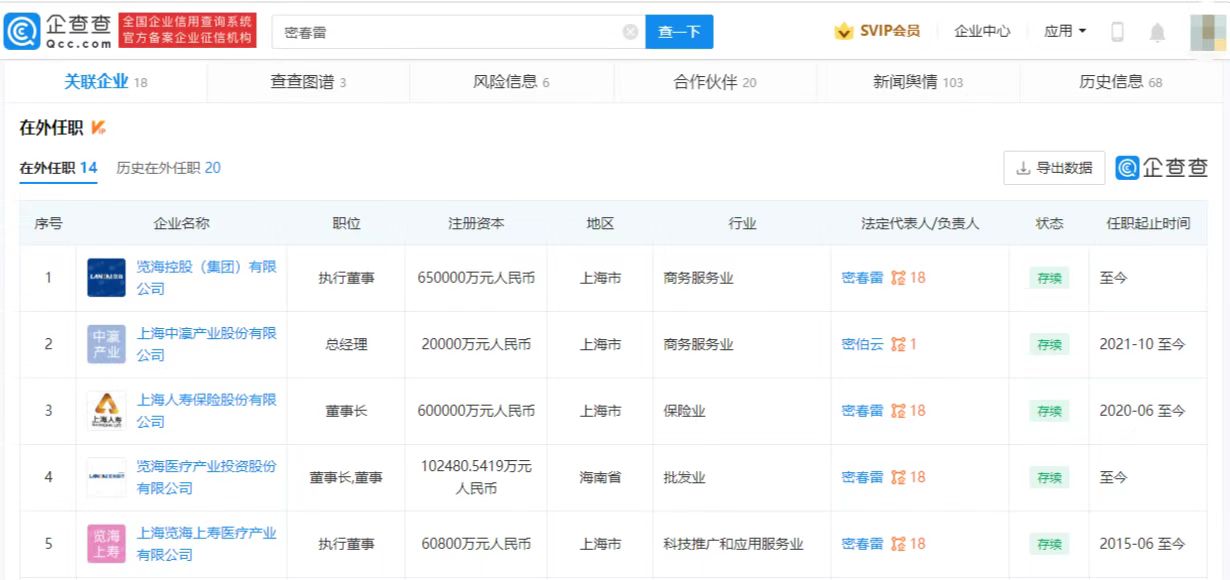
Task: Open the notification bell icon
Action: 1157,32
